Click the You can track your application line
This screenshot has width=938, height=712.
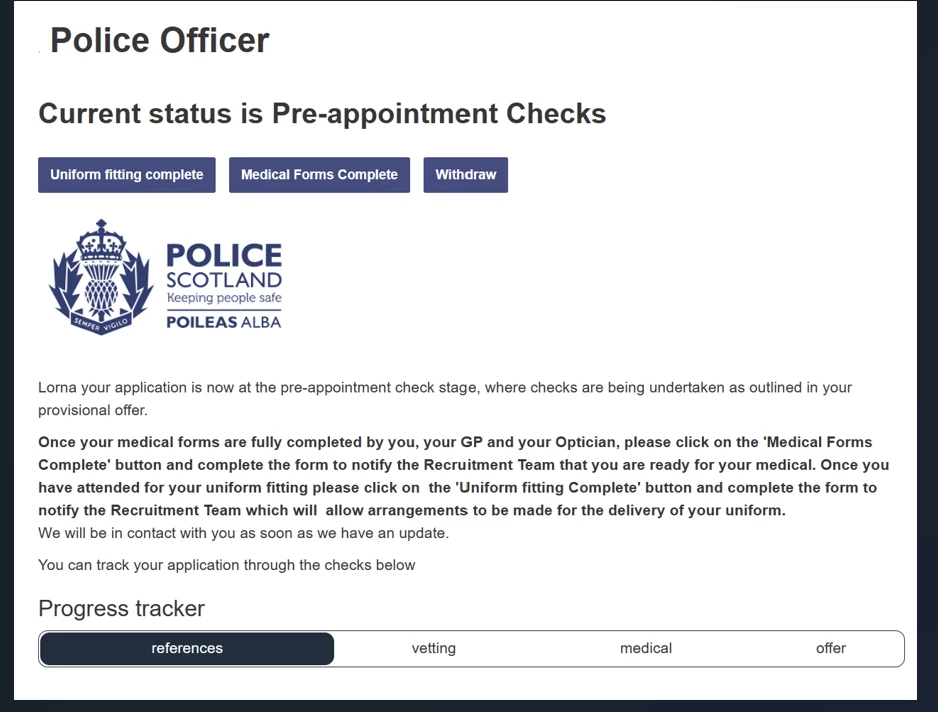(x=226, y=565)
